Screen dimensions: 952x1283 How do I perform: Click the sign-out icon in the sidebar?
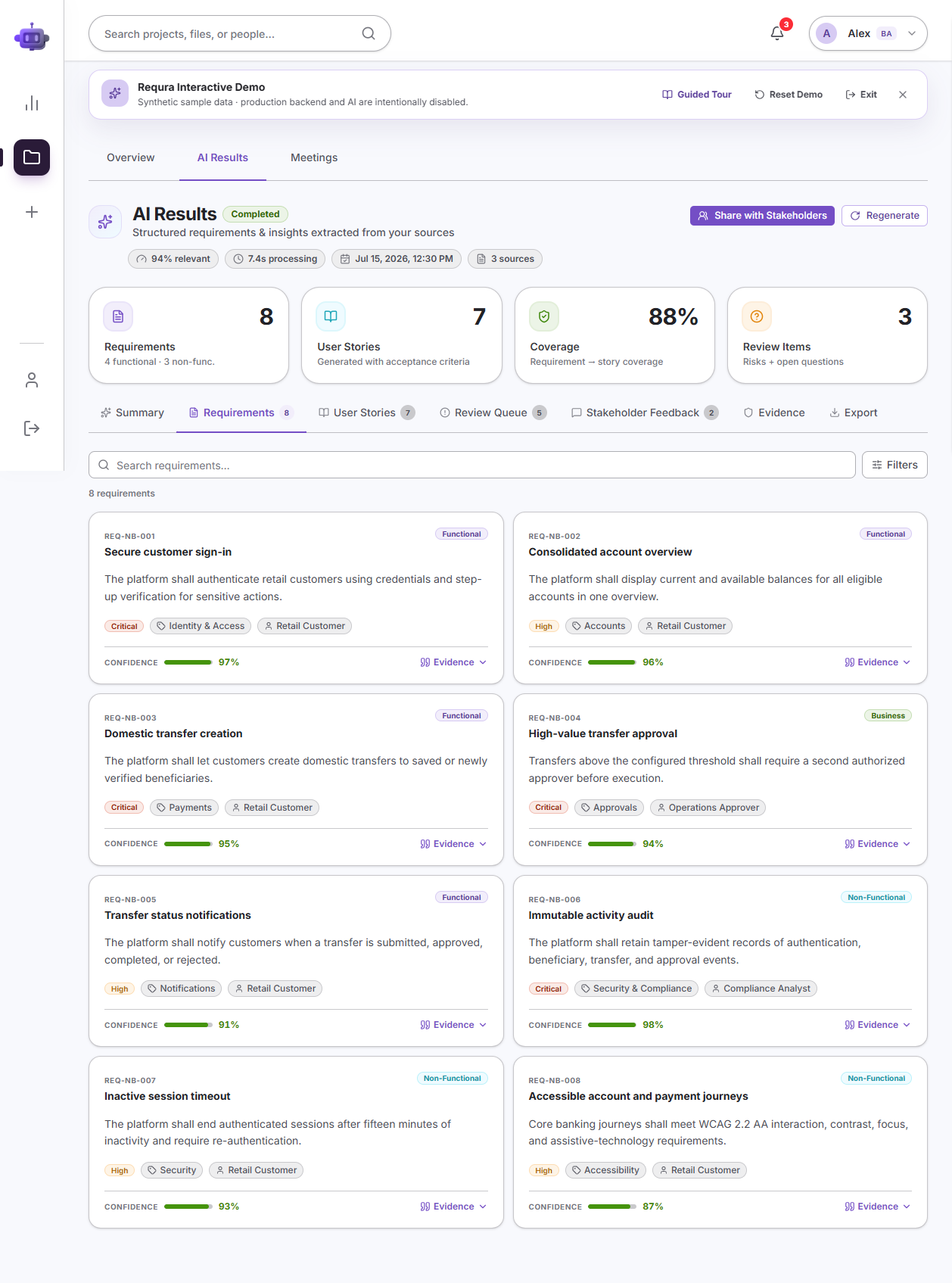click(32, 428)
